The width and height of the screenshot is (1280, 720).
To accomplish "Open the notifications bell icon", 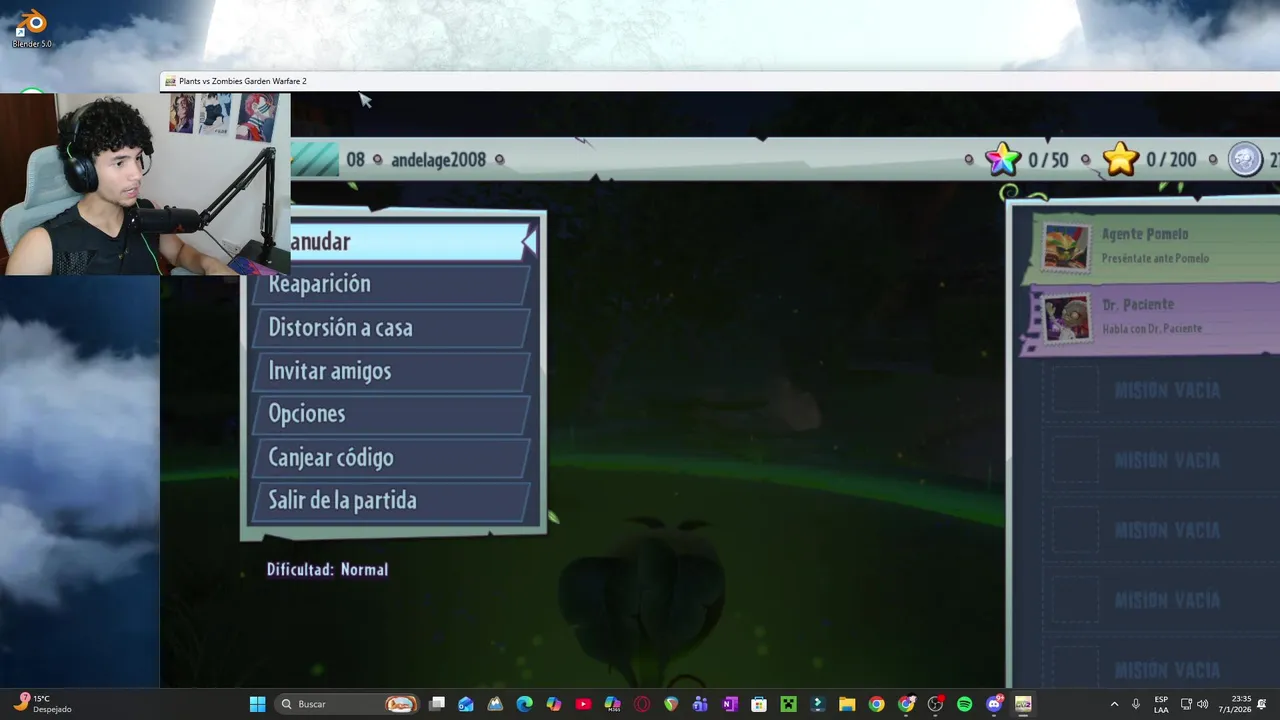I will click(1262, 704).
